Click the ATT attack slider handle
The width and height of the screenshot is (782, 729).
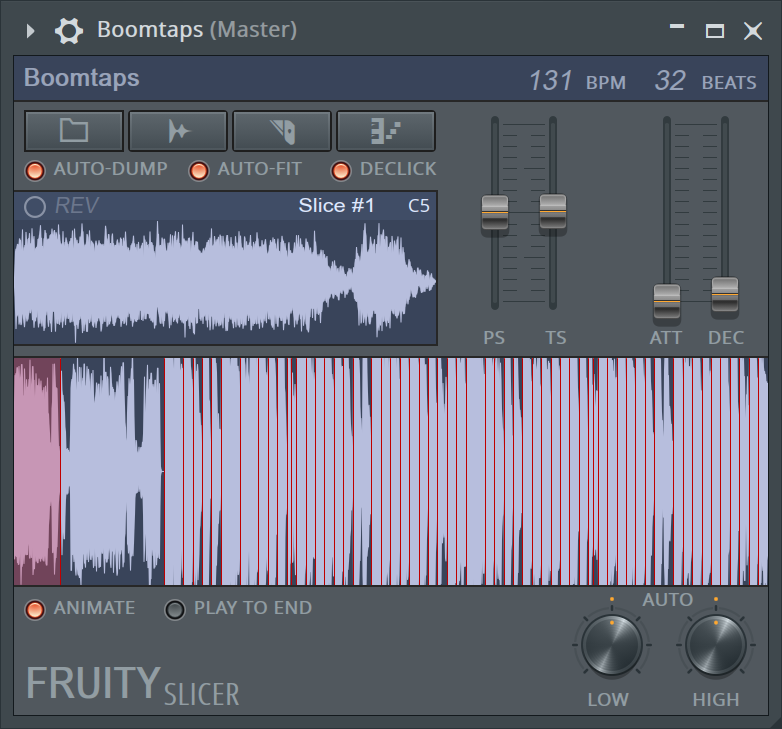tap(667, 302)
